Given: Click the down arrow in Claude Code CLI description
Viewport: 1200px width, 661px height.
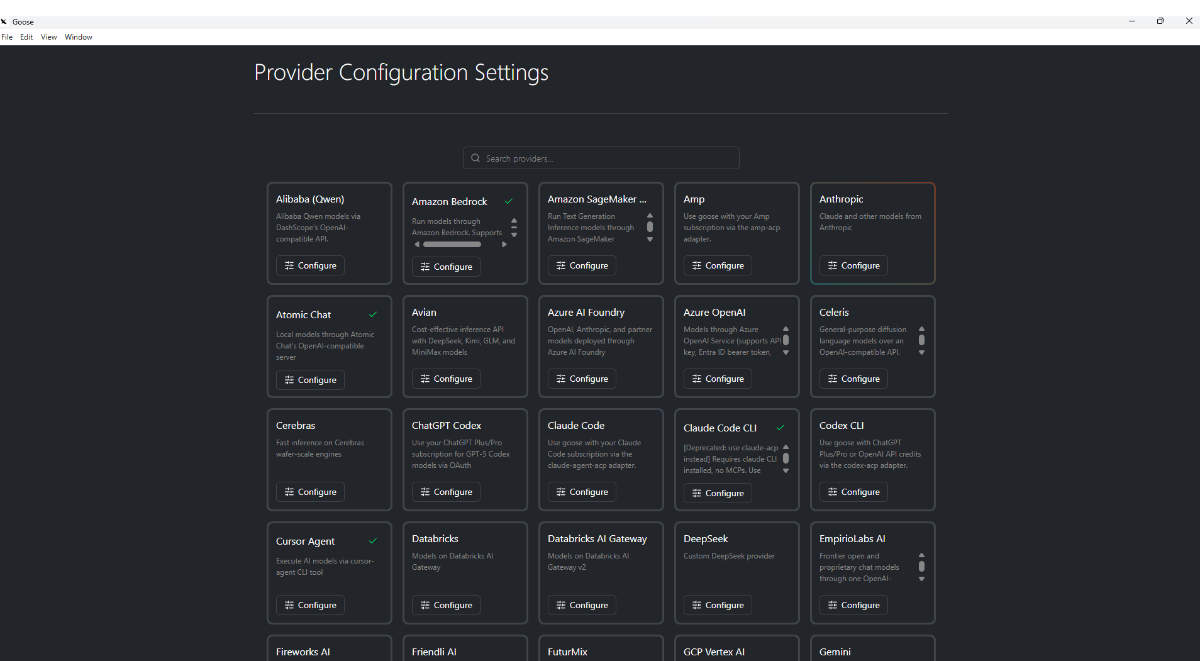Looking at the screenshot, I should pos(786,471).
